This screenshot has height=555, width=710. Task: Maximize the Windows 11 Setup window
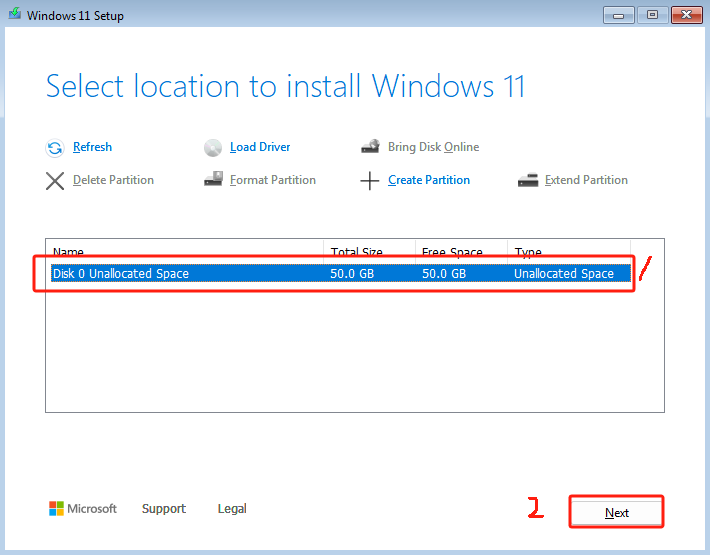pos(652,15)
